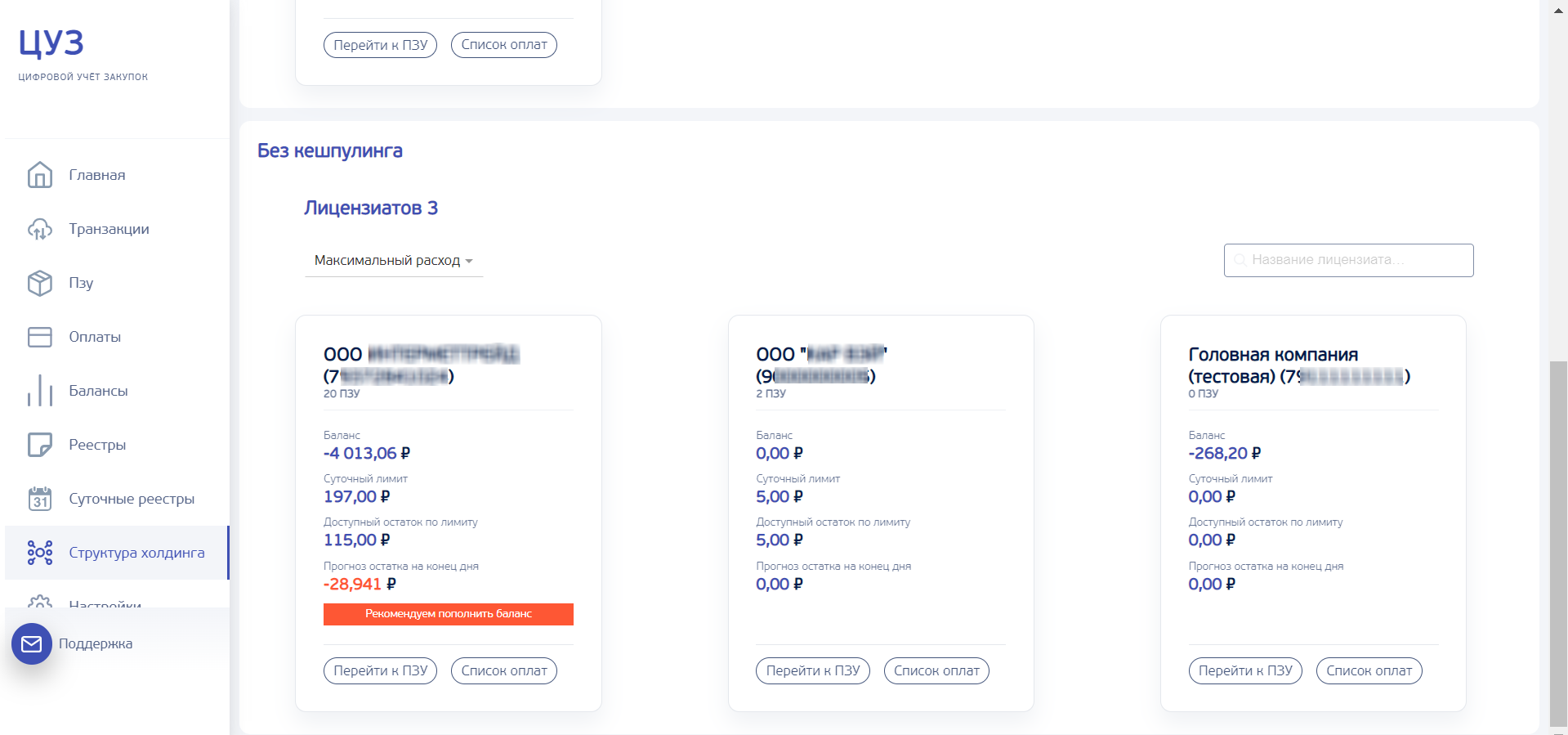Click the Список оплат button in top card
This screenshot has width=1568, height=735.
tap(504, 45)
